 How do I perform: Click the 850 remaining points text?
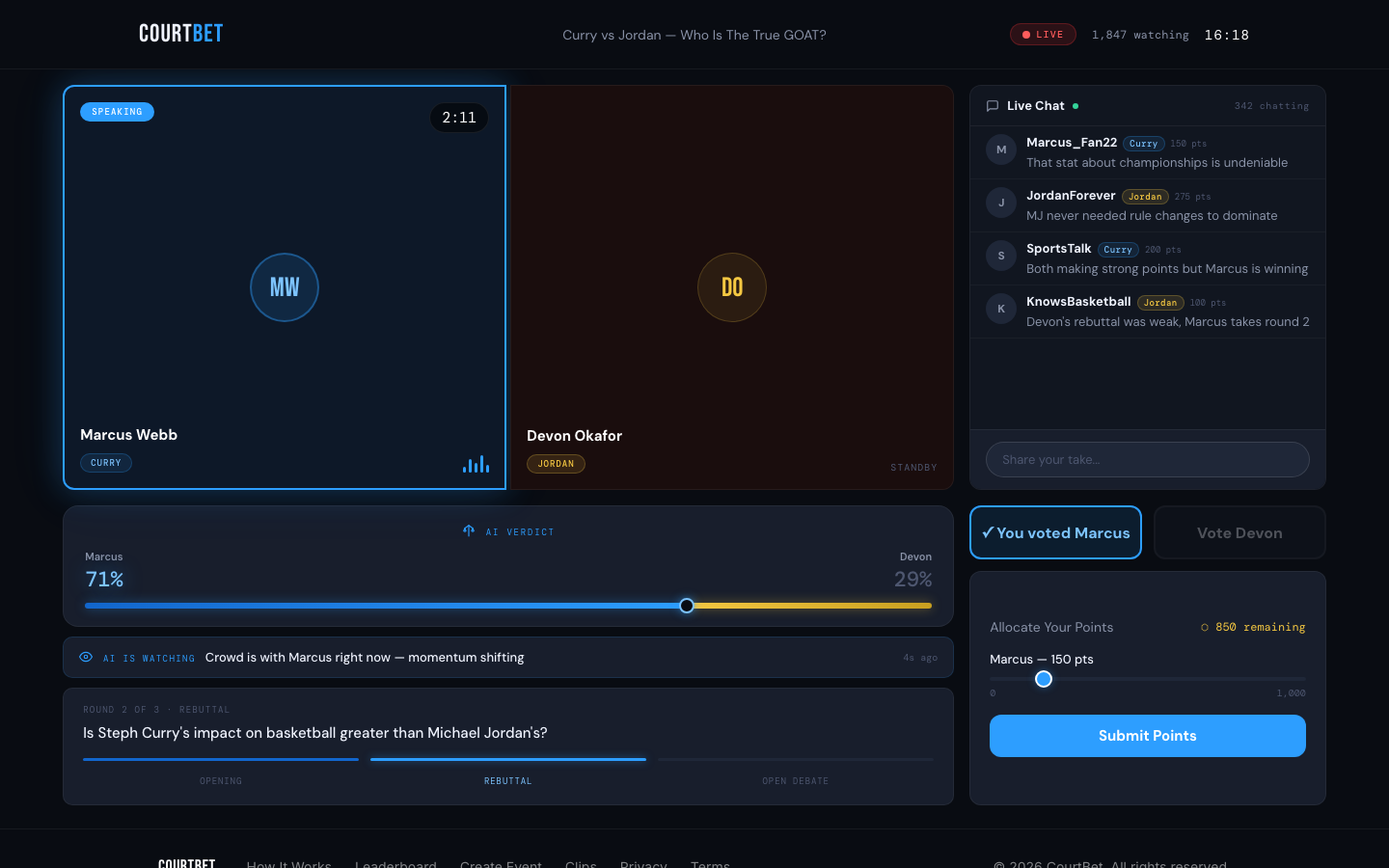(1260, 628)
